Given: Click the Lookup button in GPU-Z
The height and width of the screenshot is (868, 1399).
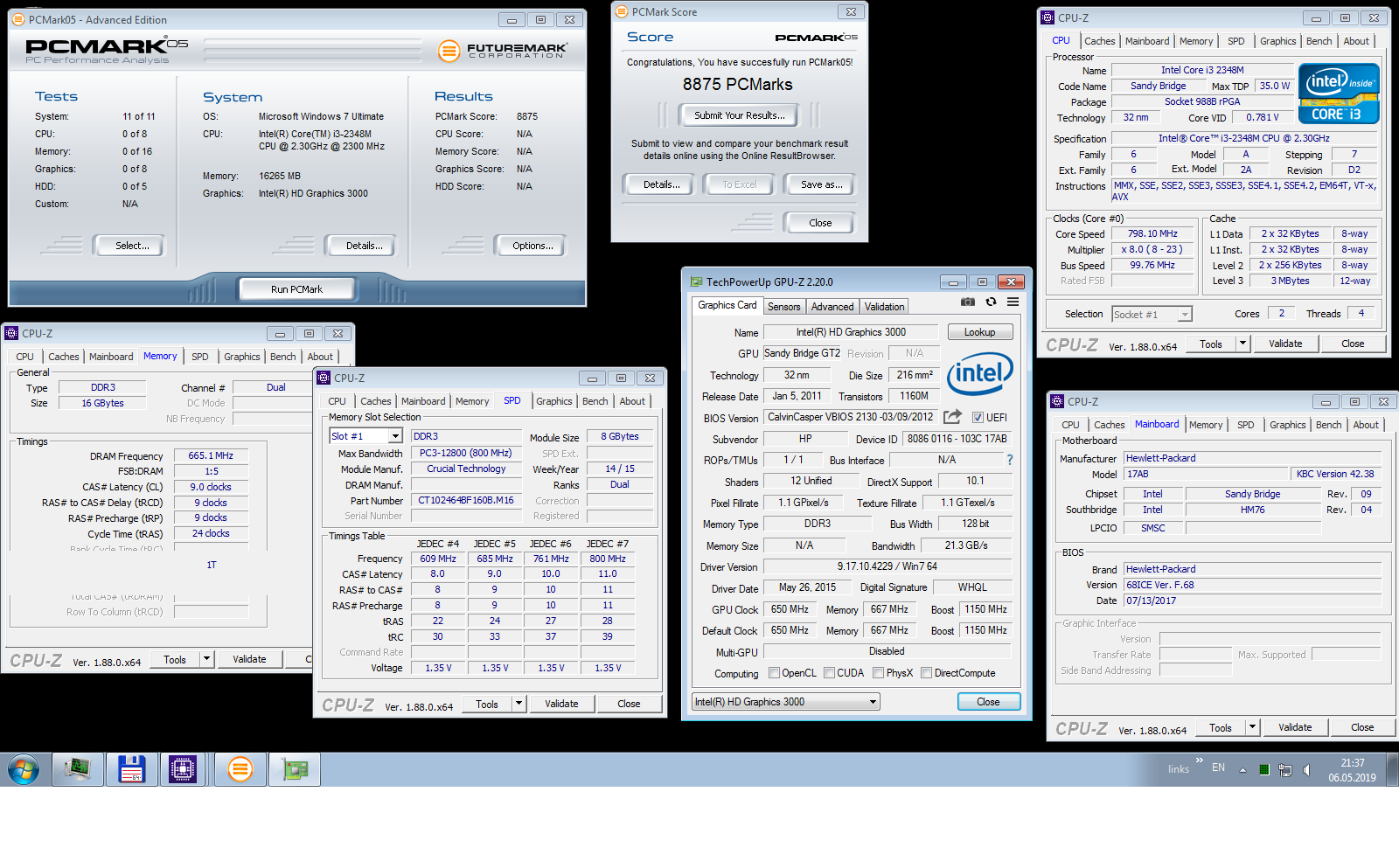Looking at the screenshot, I should [x=979, y=332].
